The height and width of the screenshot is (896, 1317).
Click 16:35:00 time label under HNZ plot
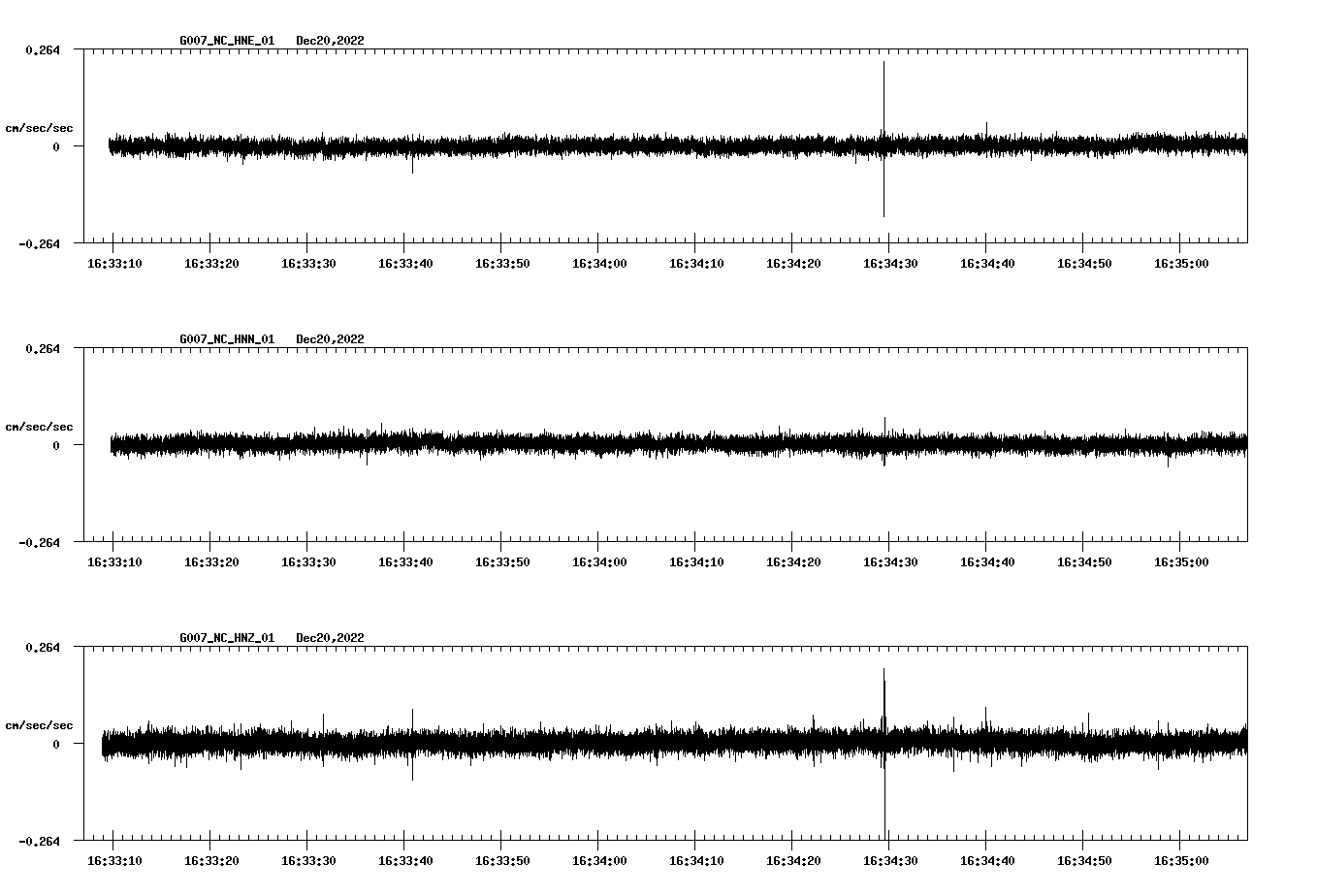[1181, 861]
